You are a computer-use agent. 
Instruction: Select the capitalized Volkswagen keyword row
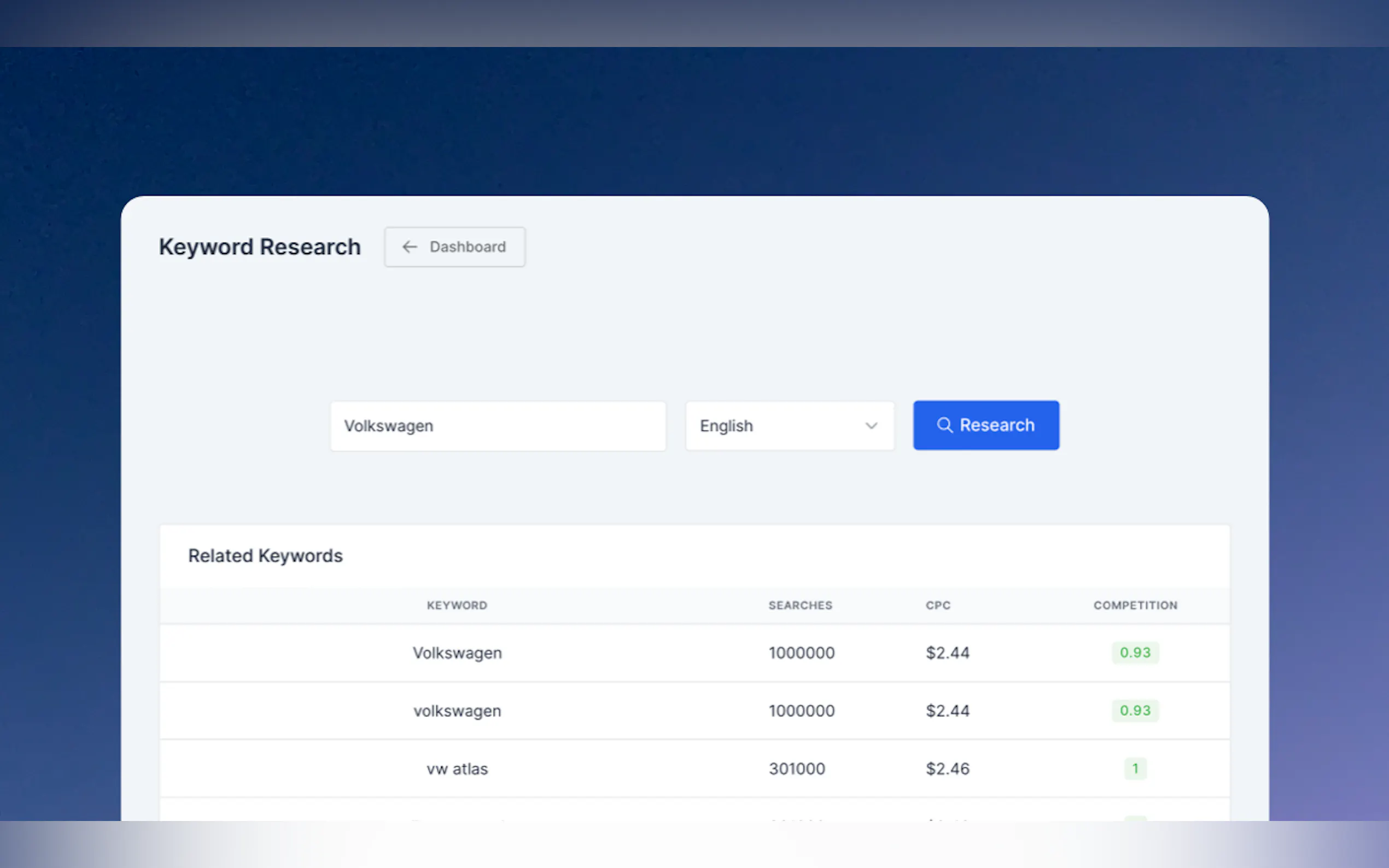click(457, 653)
